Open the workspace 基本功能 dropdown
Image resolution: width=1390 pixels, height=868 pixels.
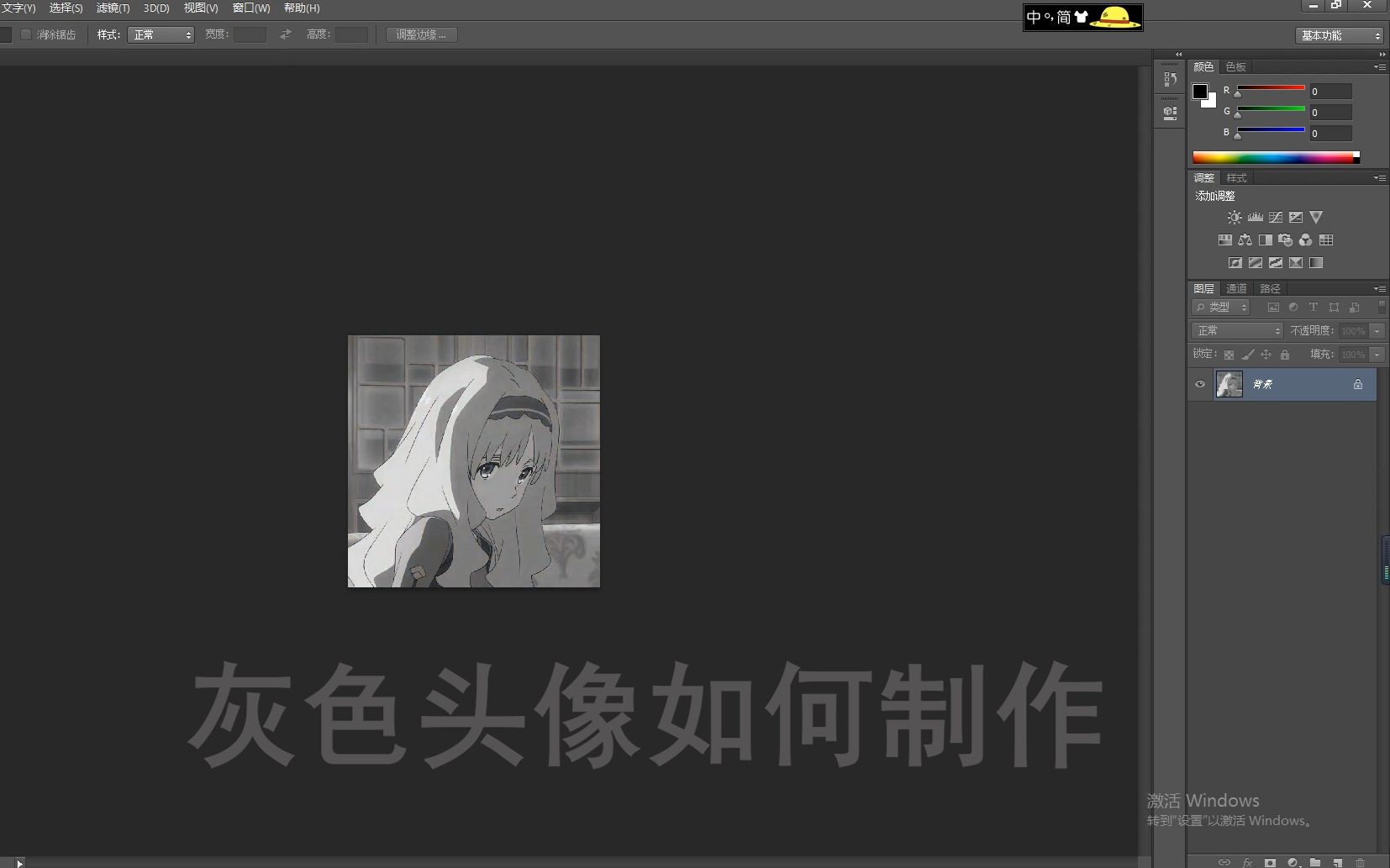click(x=1340, y=35)
